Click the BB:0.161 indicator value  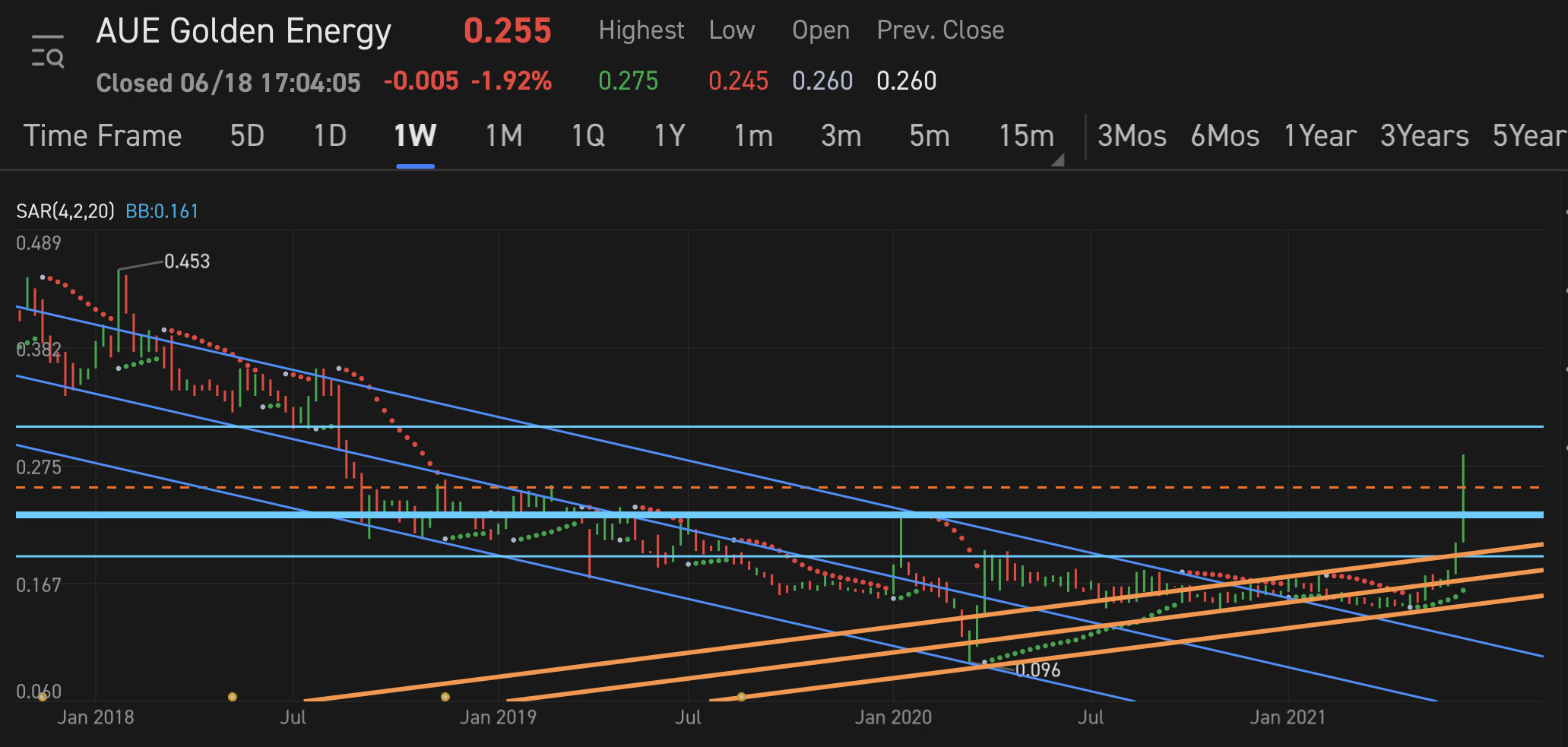coord(162,211)
